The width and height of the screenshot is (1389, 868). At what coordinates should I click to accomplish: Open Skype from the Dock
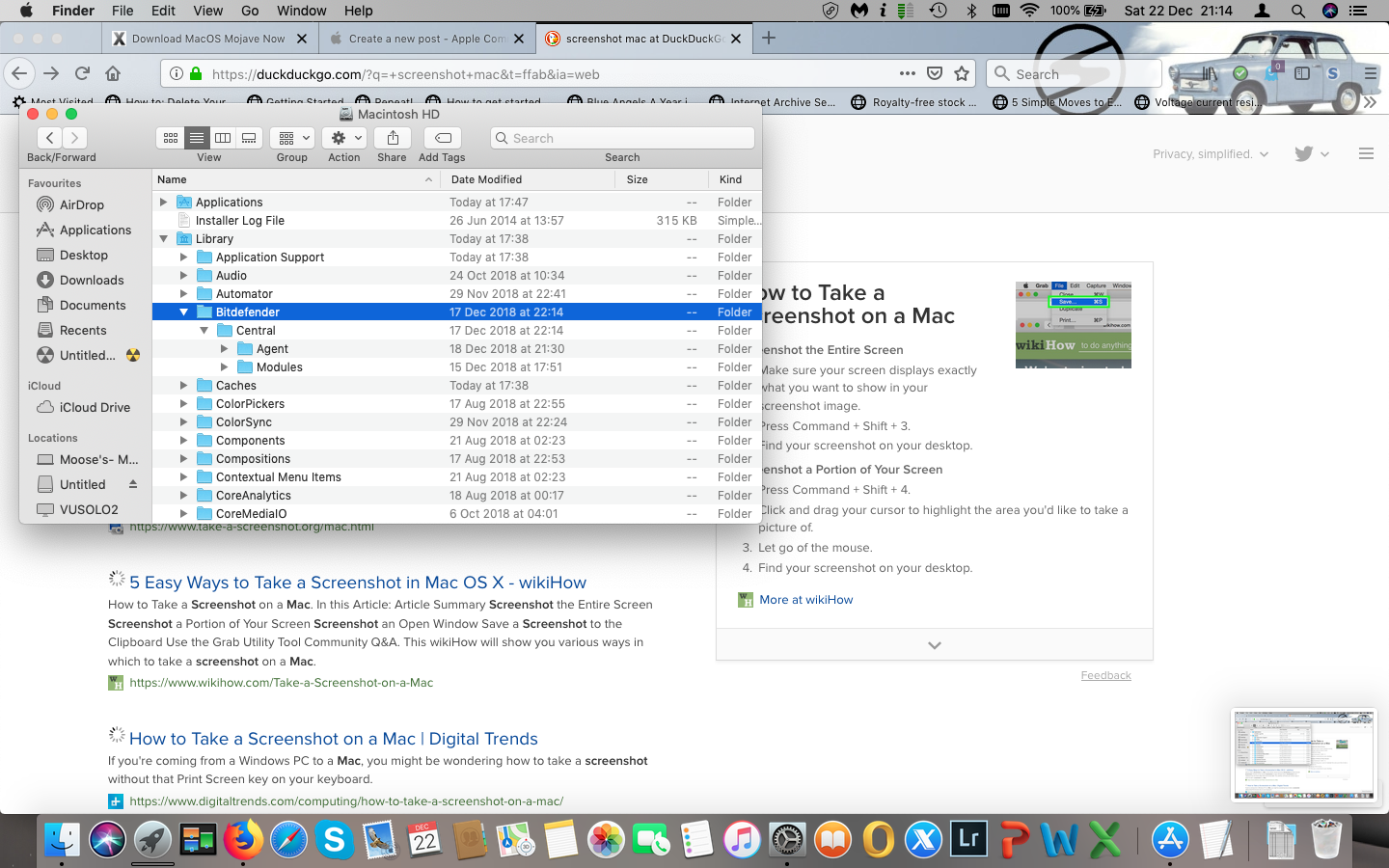coord(334,840)
